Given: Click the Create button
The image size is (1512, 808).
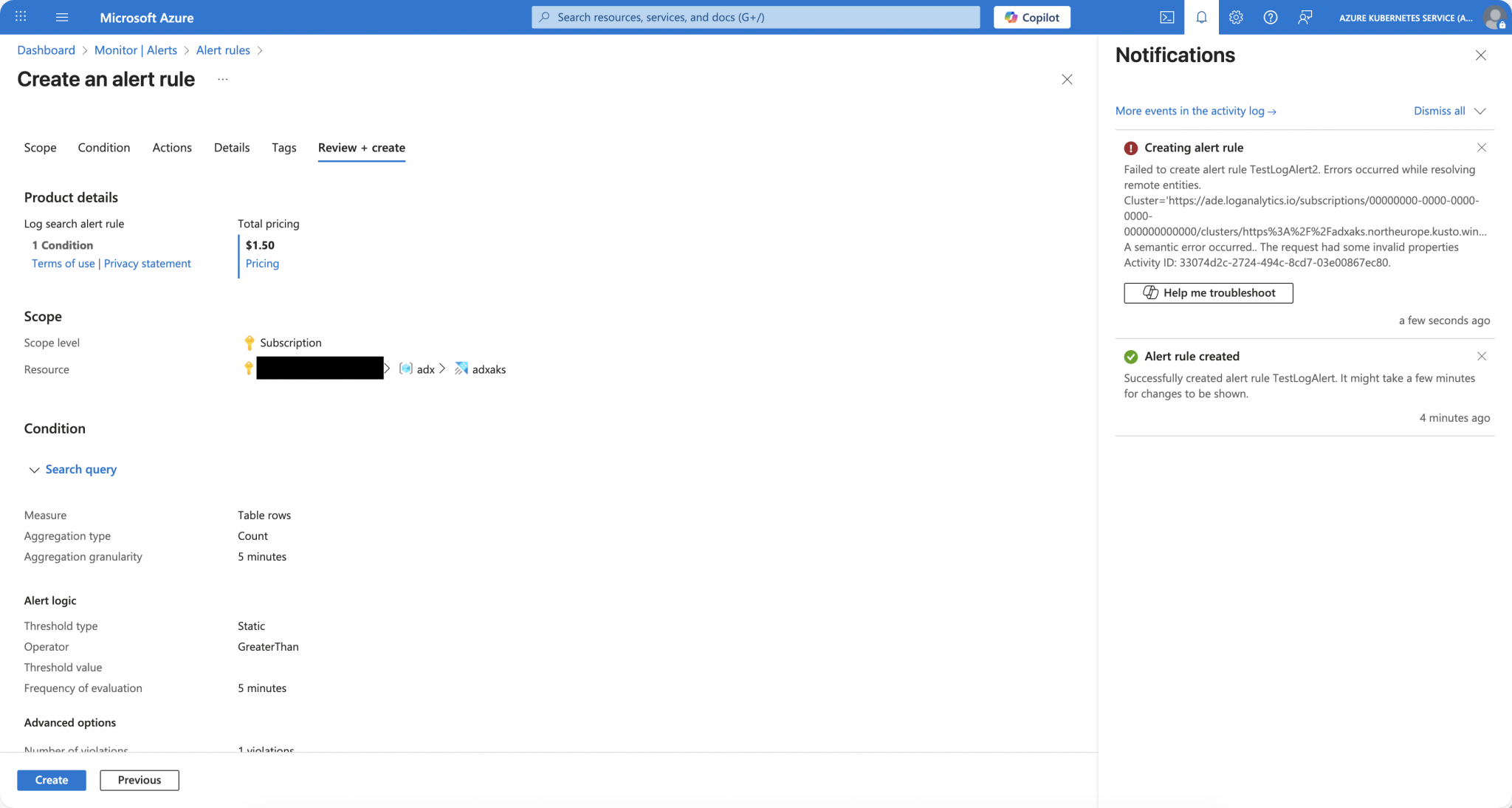Looking at the screenshot, I should [52, 780].
